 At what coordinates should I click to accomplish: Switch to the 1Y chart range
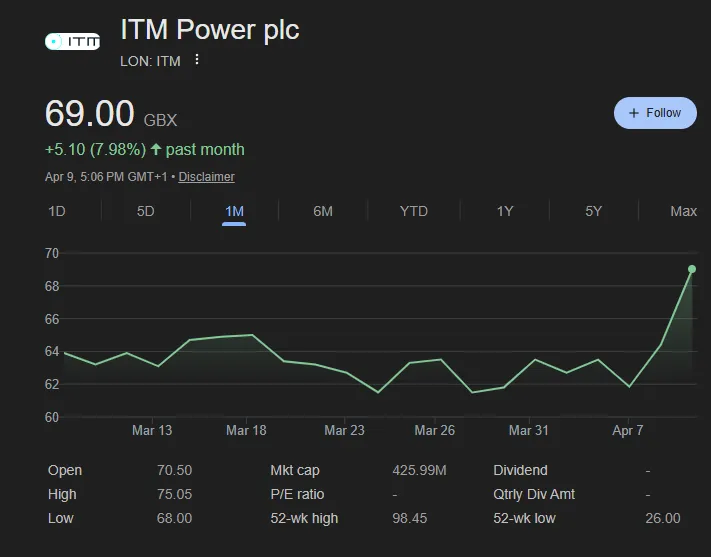point(505,211)
